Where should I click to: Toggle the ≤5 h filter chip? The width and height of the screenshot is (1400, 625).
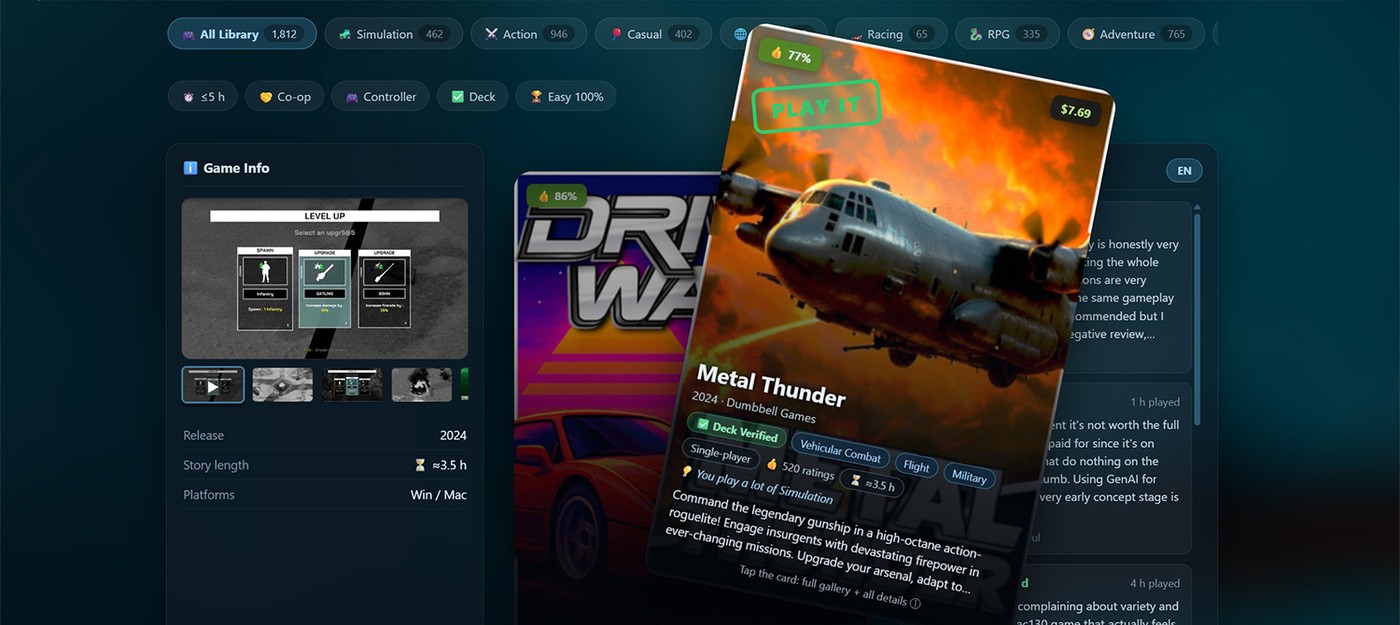click(203, 97)
